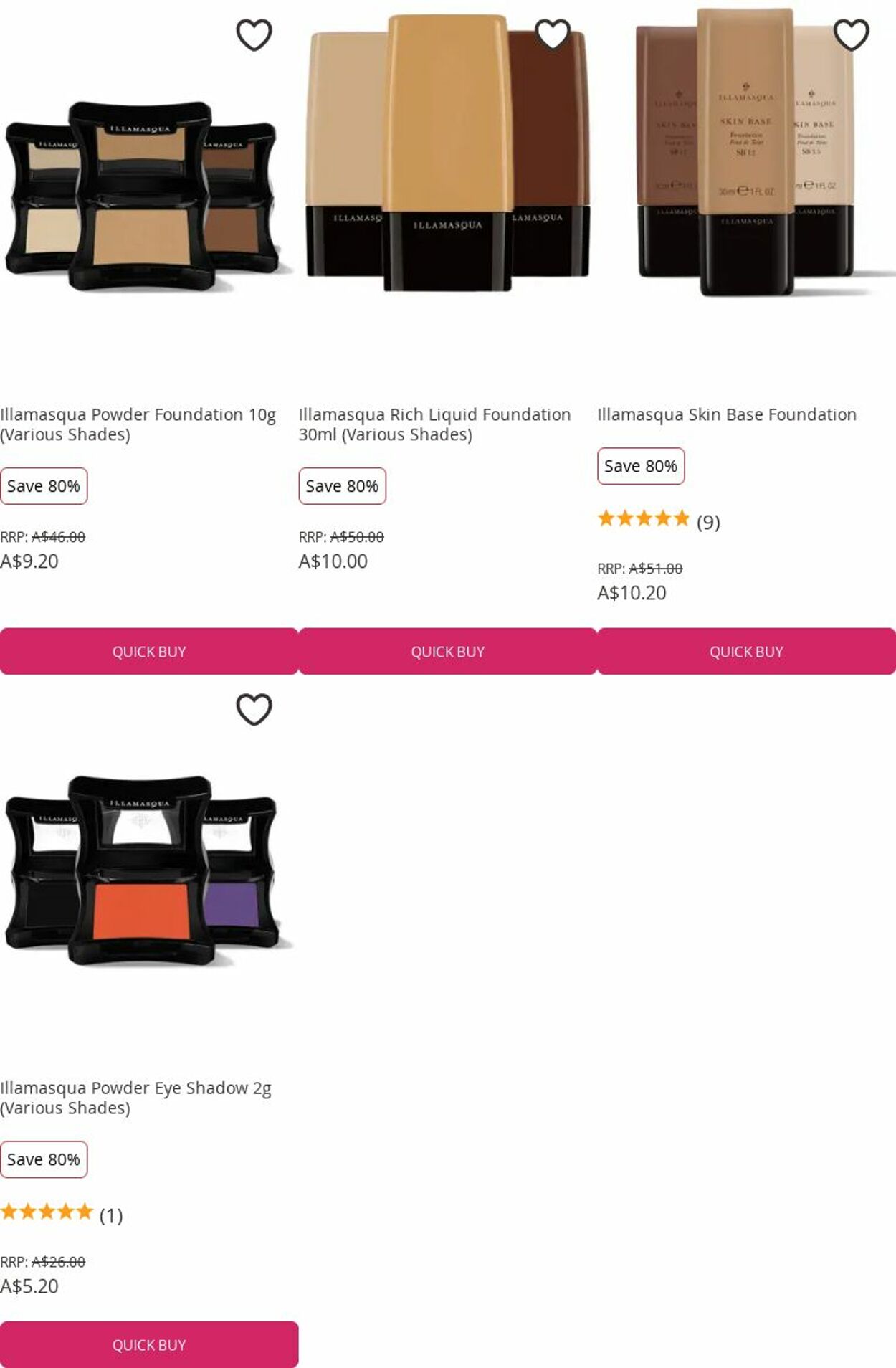Quick buy Illamasqua Powder Foundation

click(149, 651)
